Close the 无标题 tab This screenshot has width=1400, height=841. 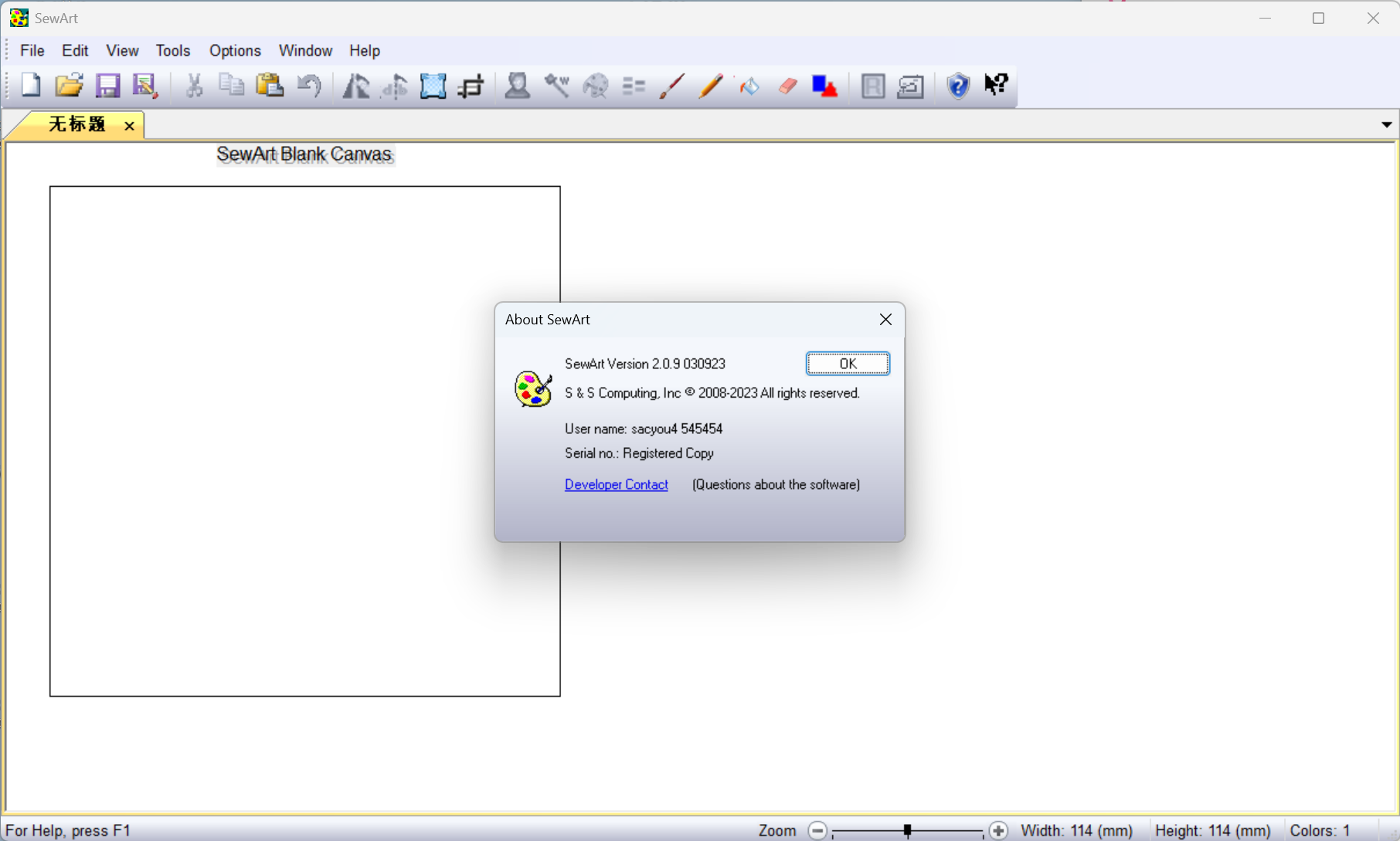(x=130, y=126)
